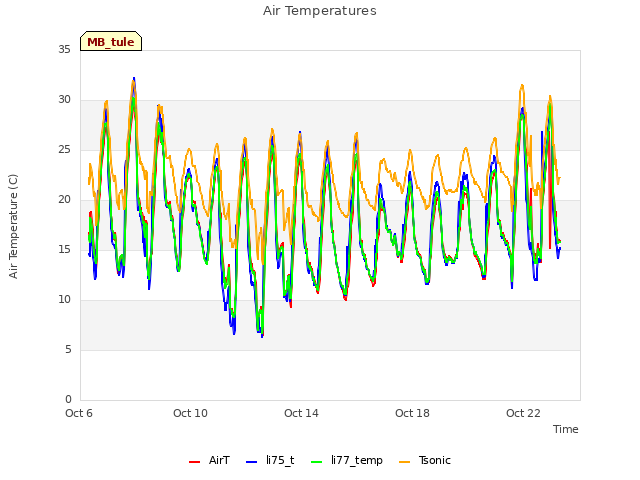
Task: Click the li77_temp legend label
Action: click(x=357, y=460)
